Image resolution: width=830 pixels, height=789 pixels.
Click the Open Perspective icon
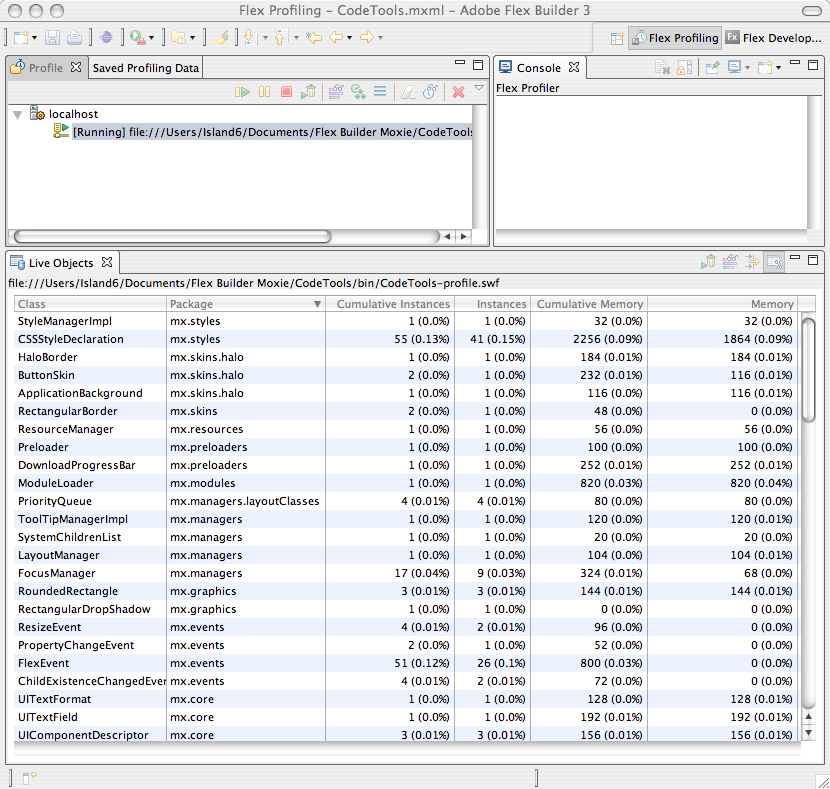(617, 38)
